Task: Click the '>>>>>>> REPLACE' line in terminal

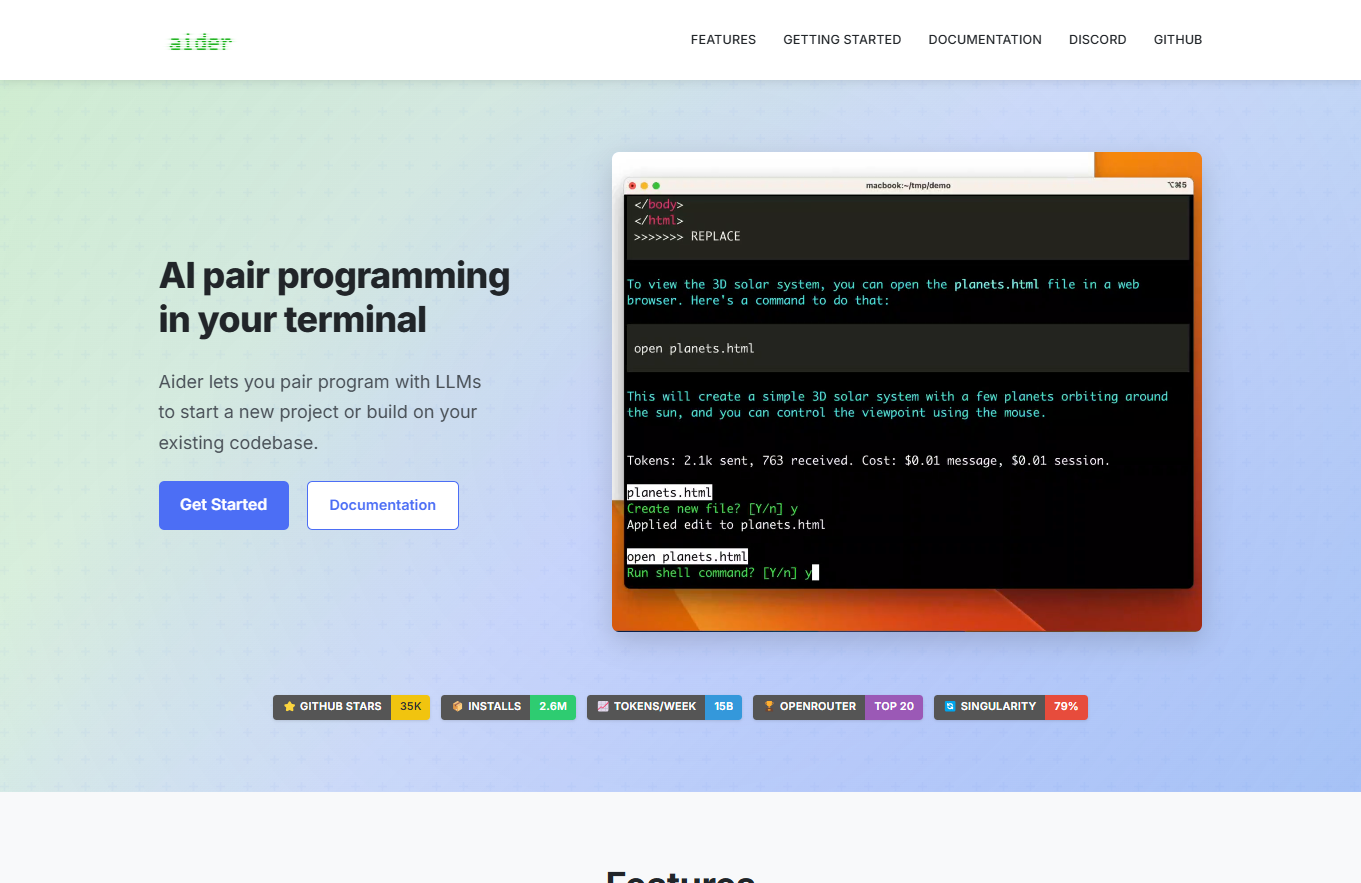Action: coord(687,237)
